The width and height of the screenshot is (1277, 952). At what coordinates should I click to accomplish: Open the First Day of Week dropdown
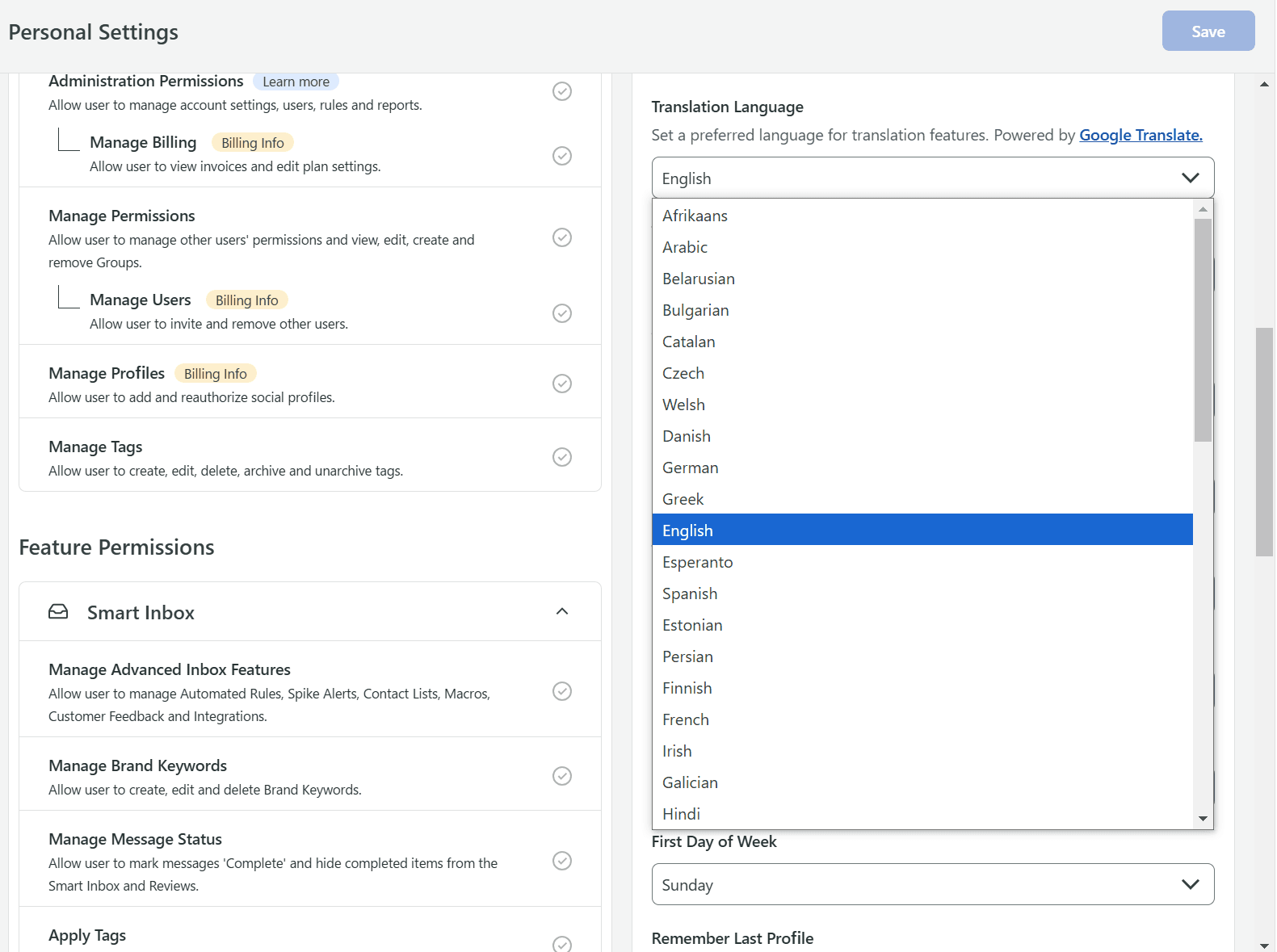[x=932, y=884]
